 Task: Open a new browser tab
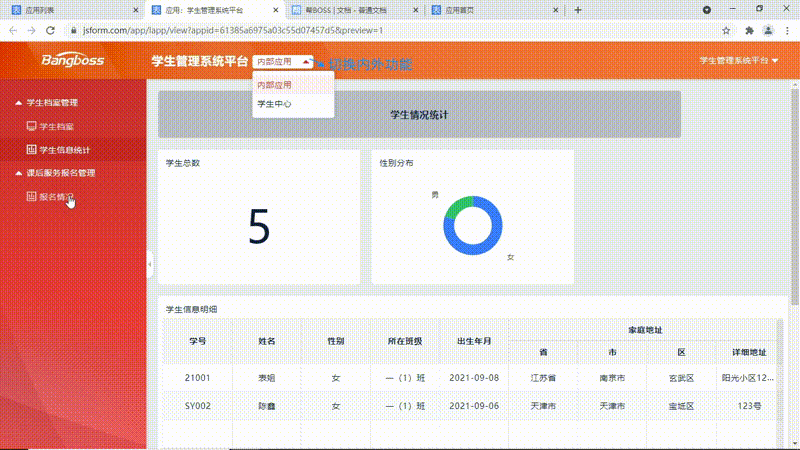(x=578, y=10)
